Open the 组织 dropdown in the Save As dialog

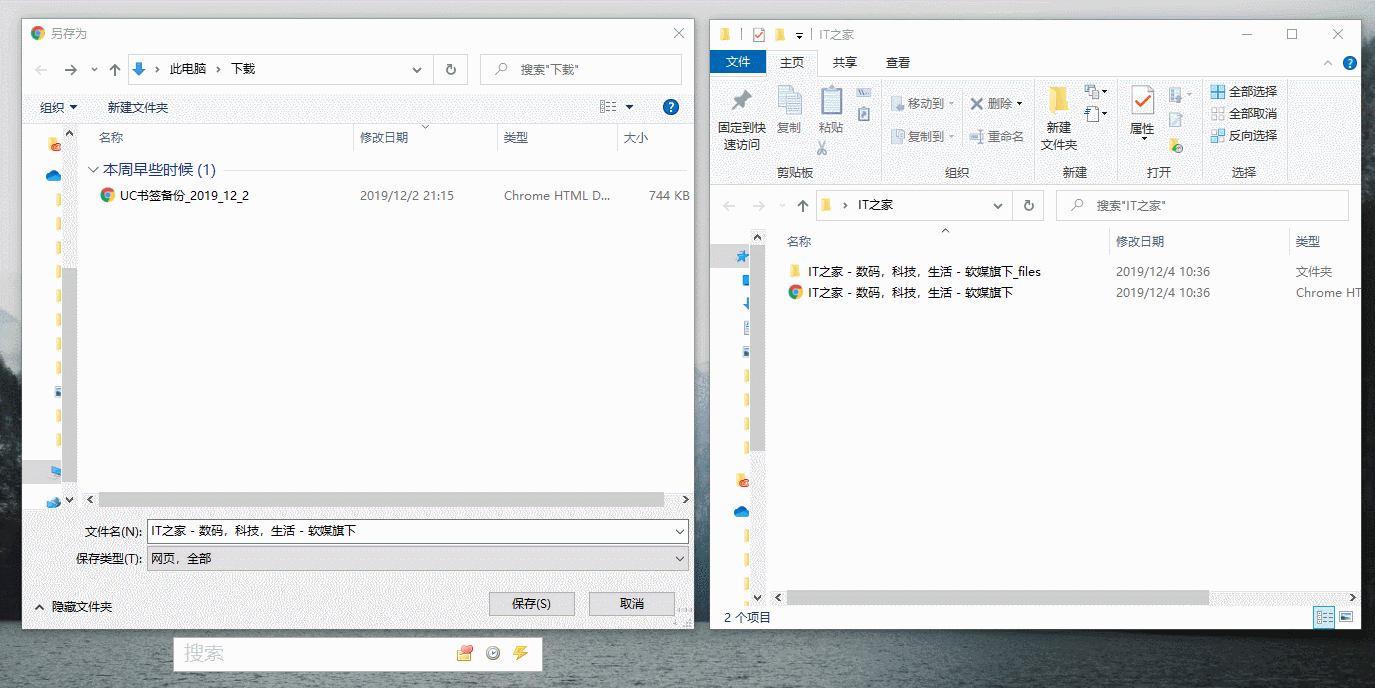pyautogui.click(x=58, y=107)
